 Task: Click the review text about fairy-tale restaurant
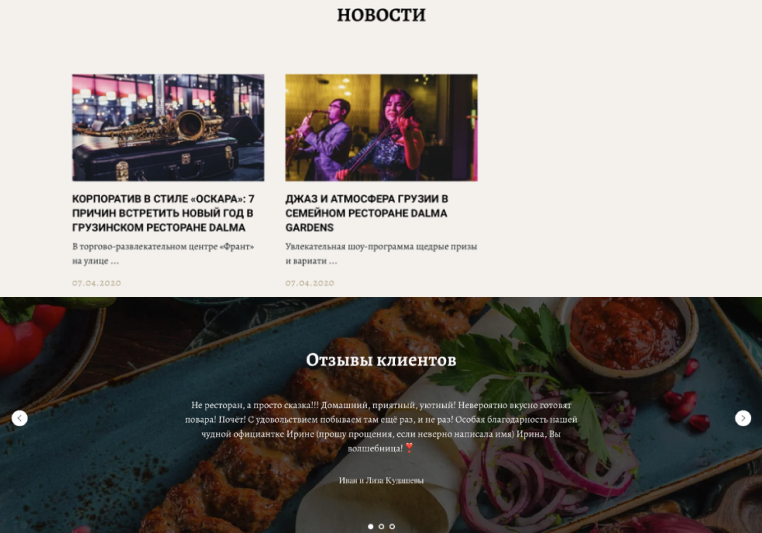click(381, 427)
